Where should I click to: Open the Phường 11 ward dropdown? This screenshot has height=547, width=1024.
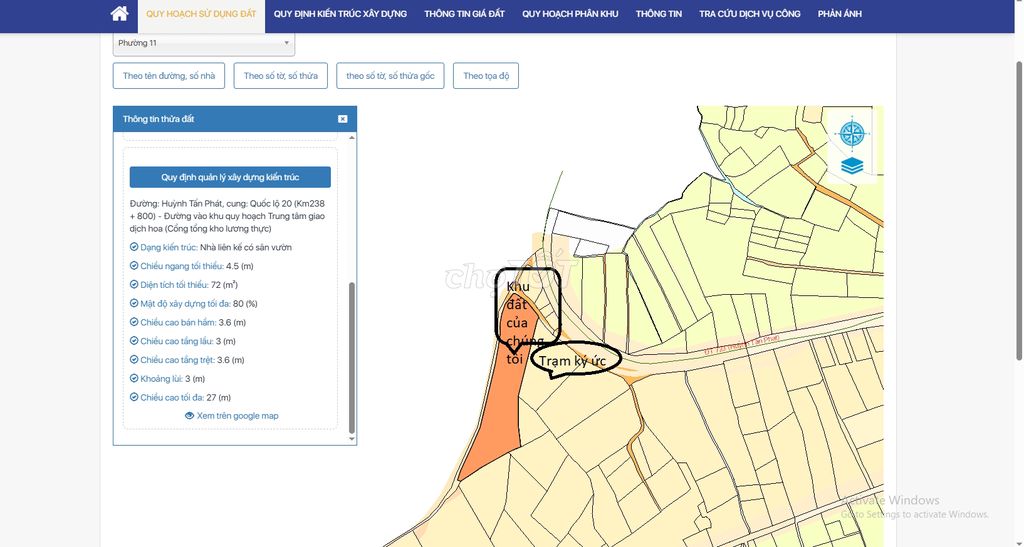pos(203,43)
